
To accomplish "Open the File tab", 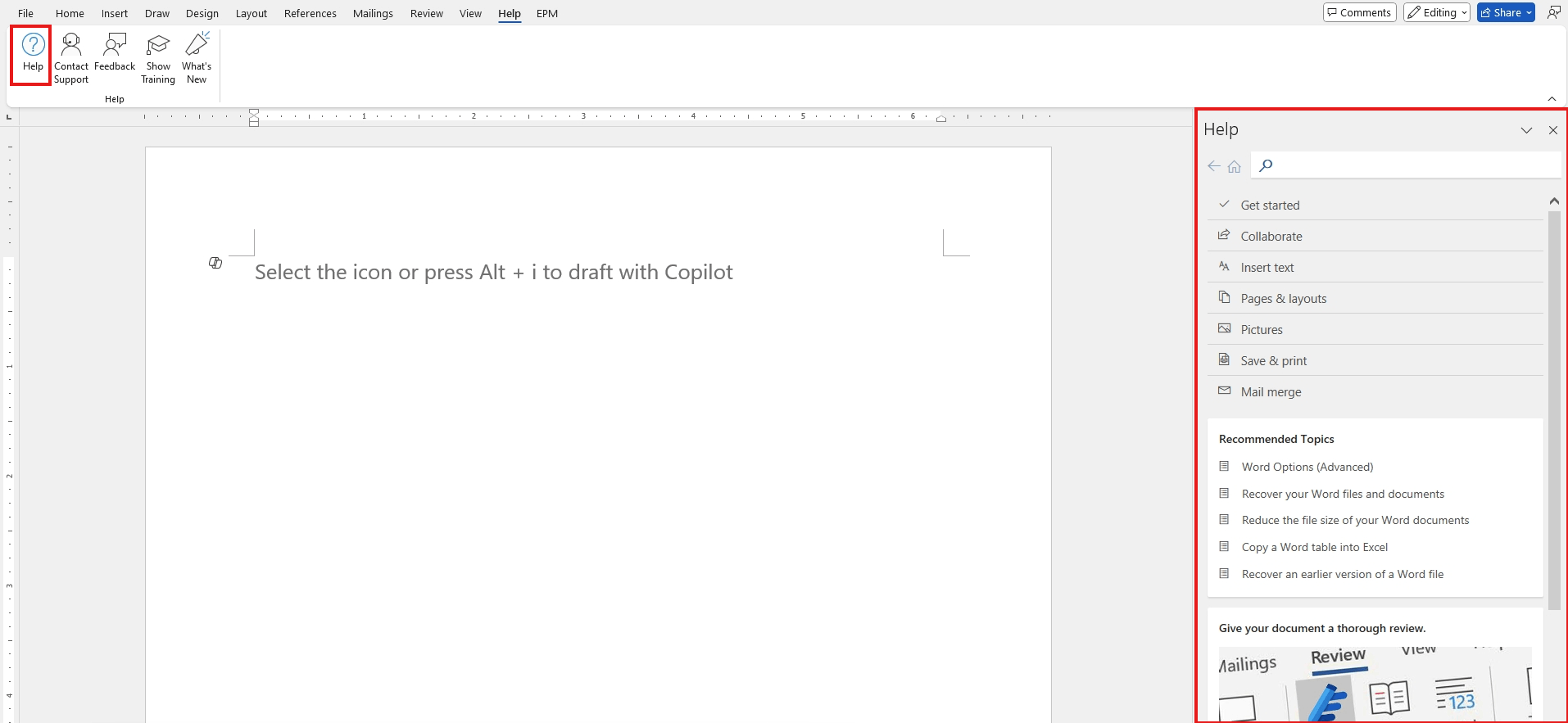I will point(25,13).
